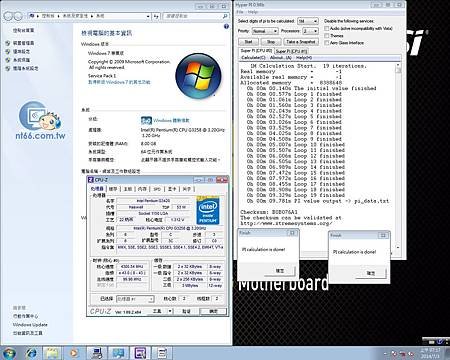Open Device Manager shield link in sidebar
This screenshot has width=450, height=360.
[x=22, y=43]
